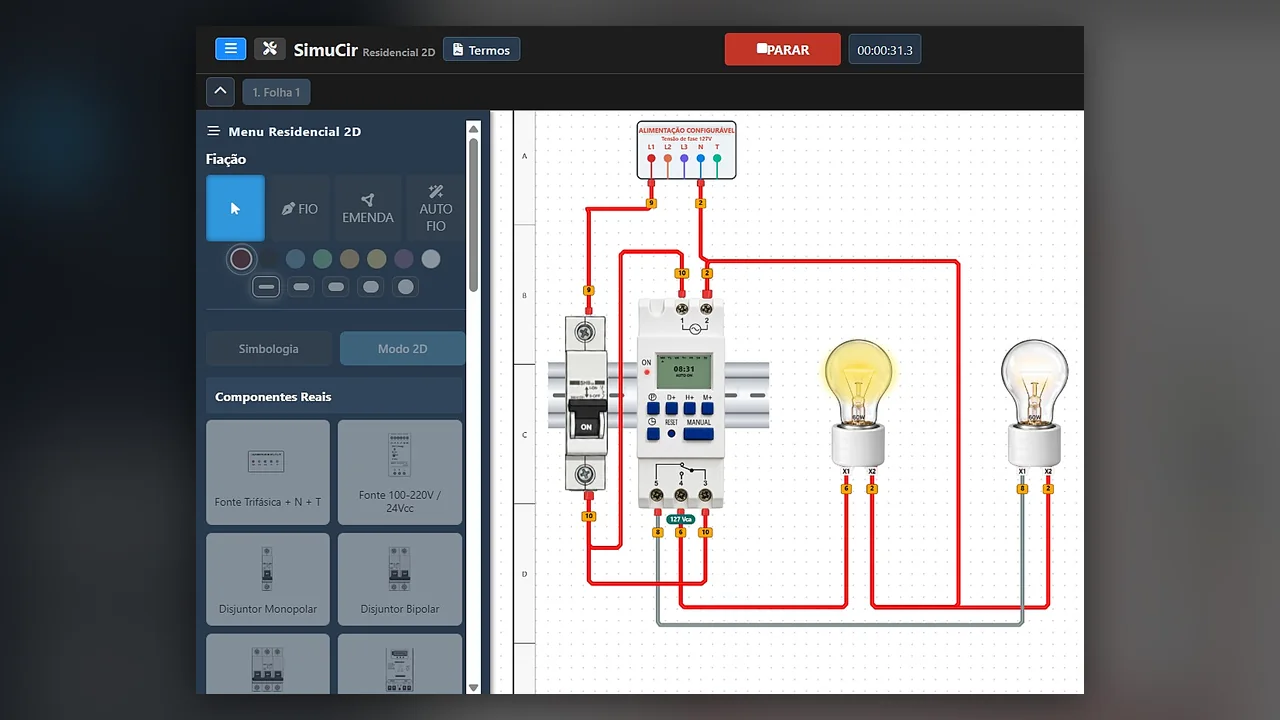Select the FIO wire tool
1280x720 pixels.
[x=299, y=208]
